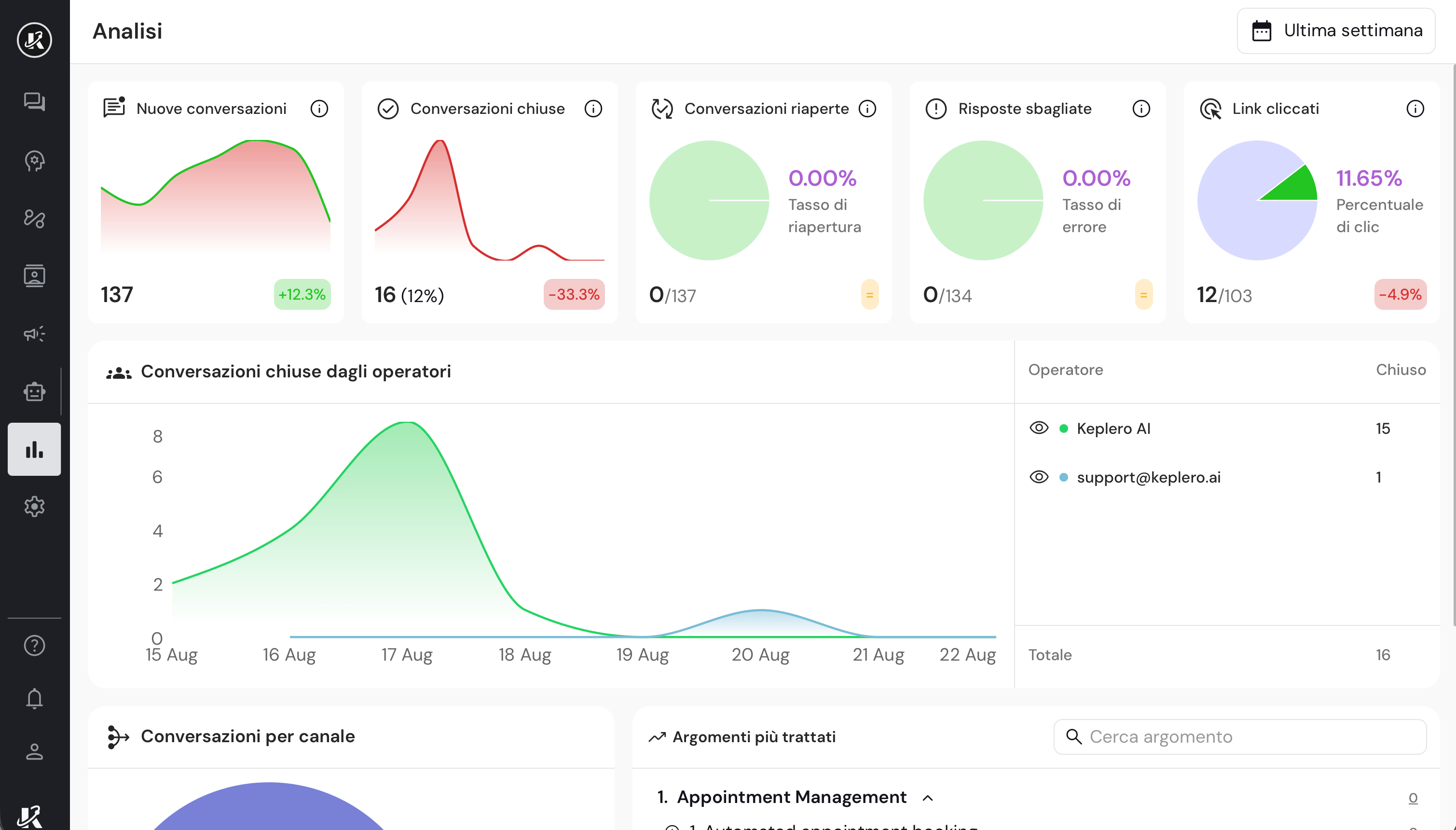Open the conversations chat icon in sidebar

pyautogui.click(x=34, y=102)
